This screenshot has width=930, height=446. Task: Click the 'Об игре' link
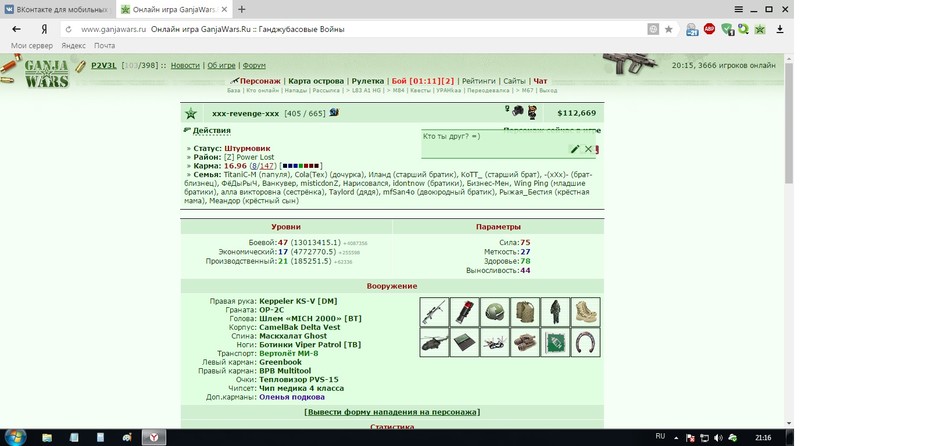click(x=221, y=65)
